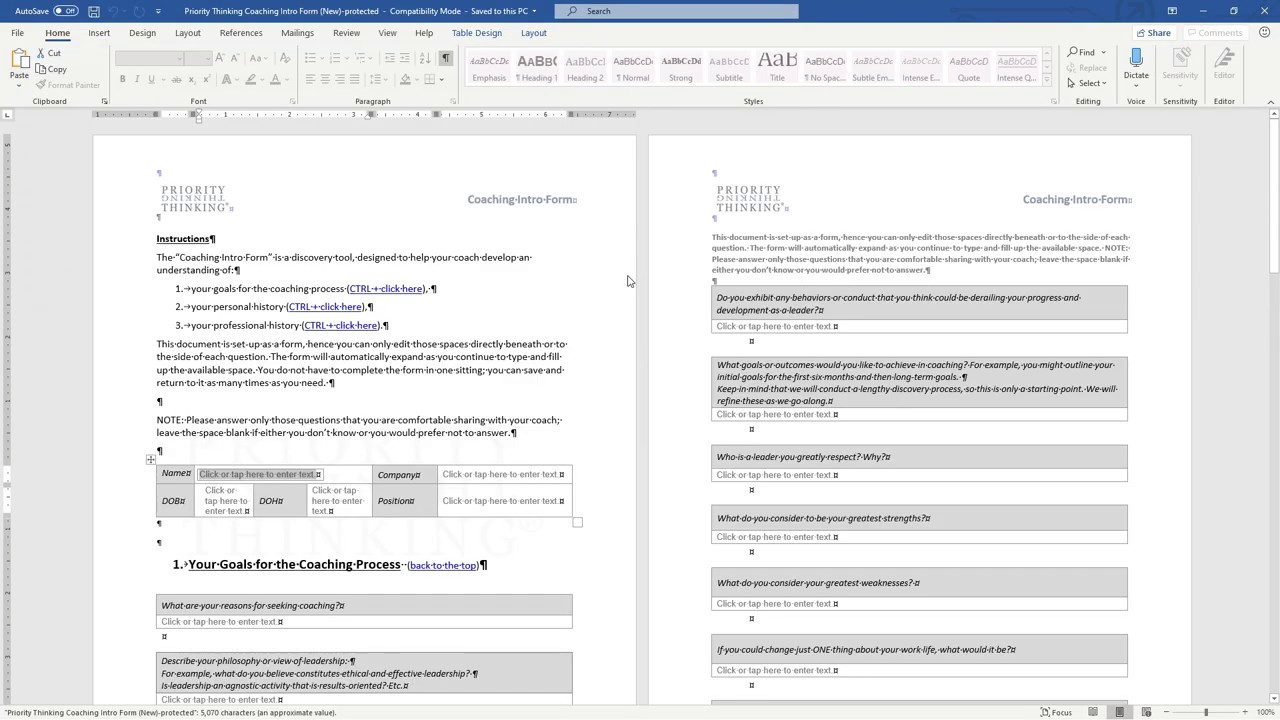Click the Decrease Indent icon
This screenshot has width=1280, height=720.
coord(390,58)
